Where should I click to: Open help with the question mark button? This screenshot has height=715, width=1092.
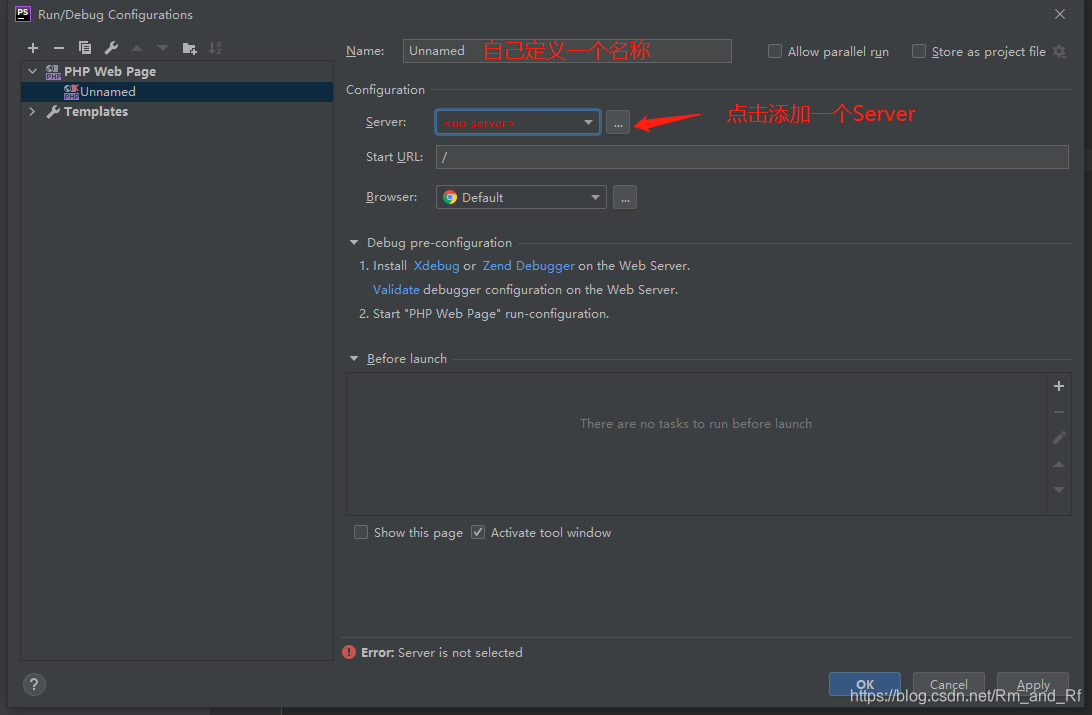pos(34,684)
